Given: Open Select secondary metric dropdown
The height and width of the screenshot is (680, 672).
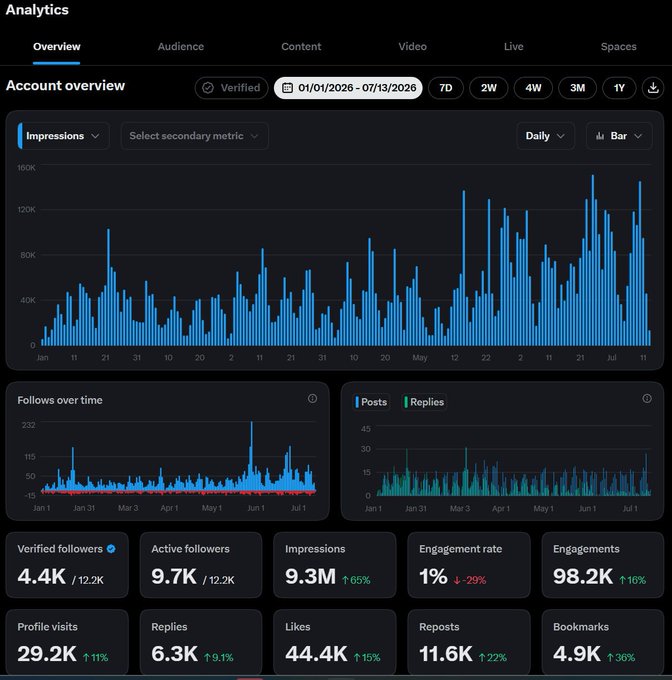Looking at the screenshot, I should click(194, 136).
